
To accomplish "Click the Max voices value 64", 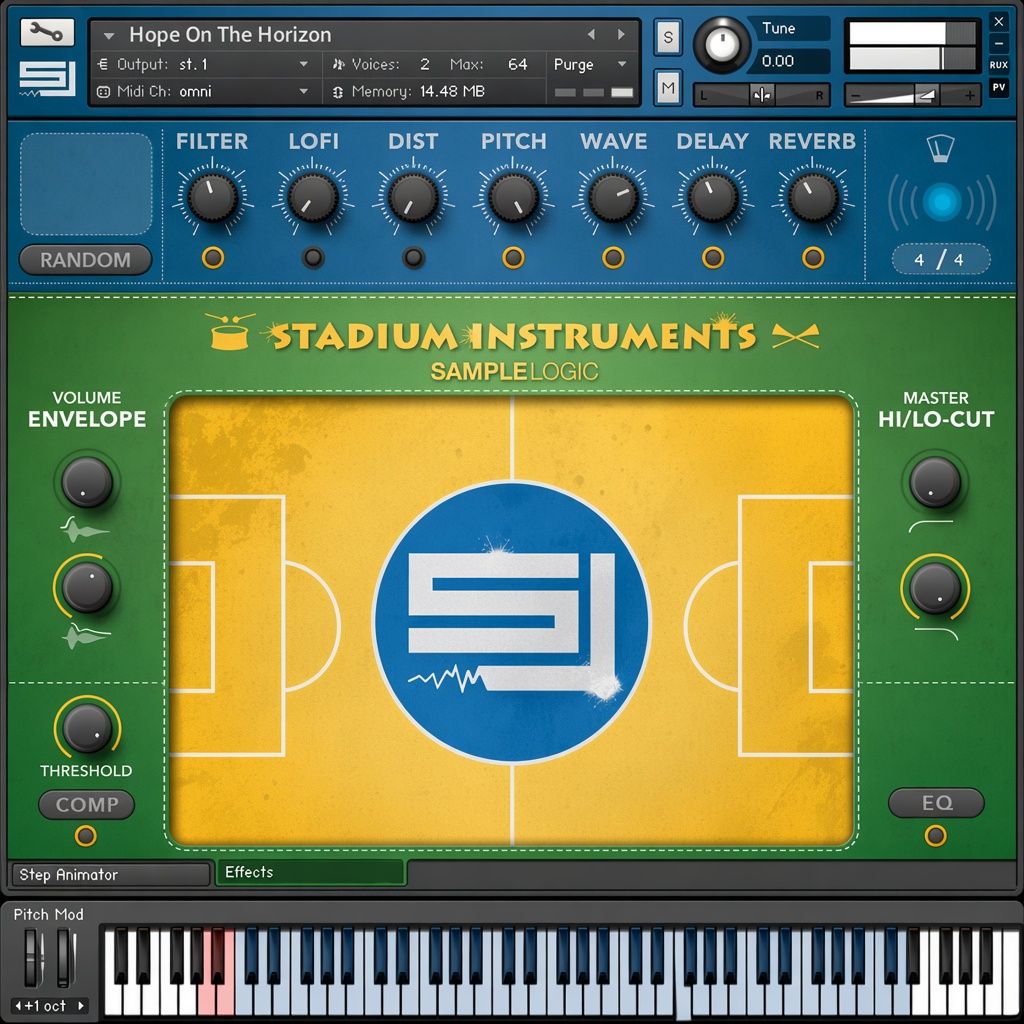I will point(517,64).
